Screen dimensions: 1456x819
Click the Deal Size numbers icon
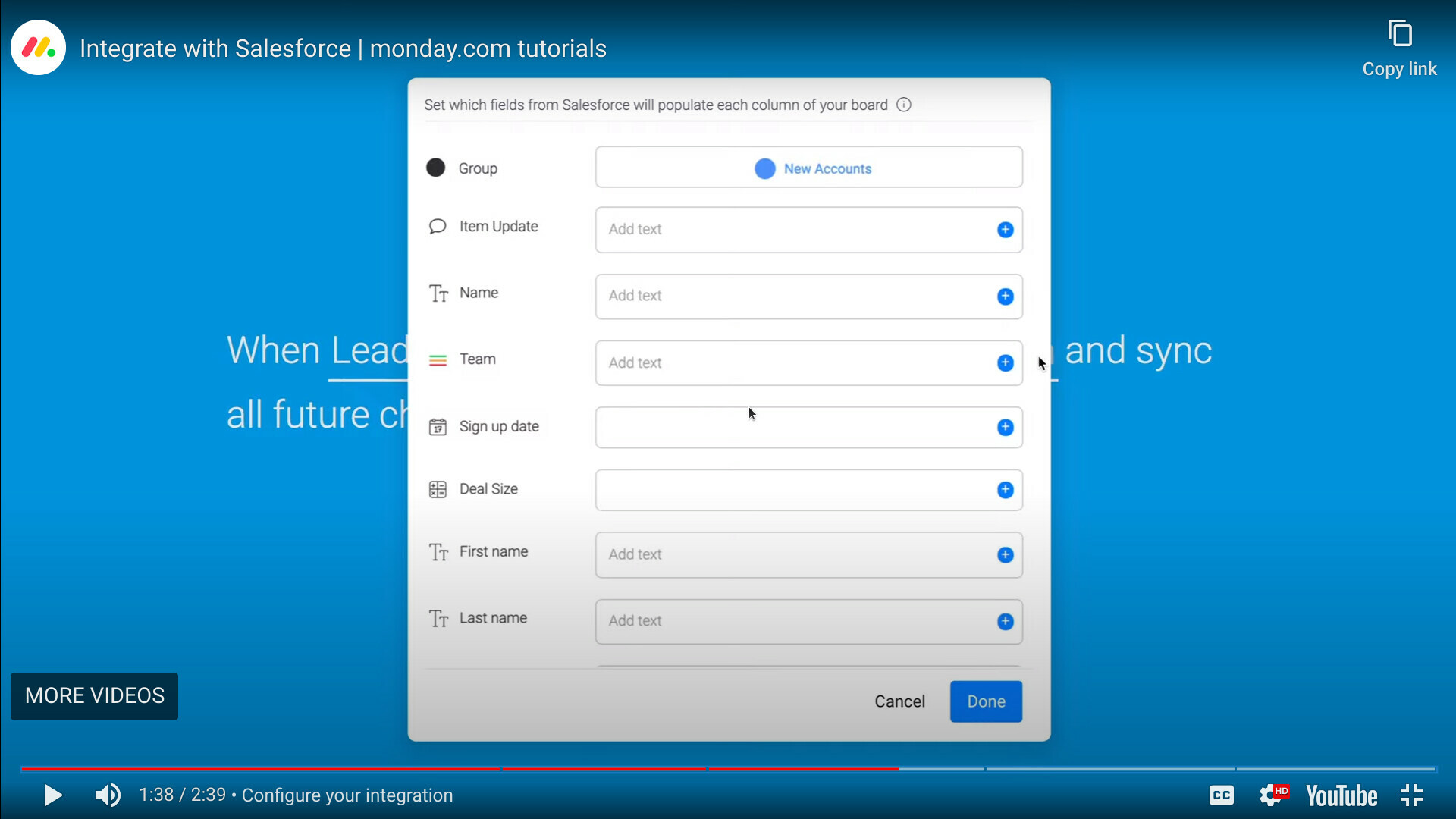438,489
